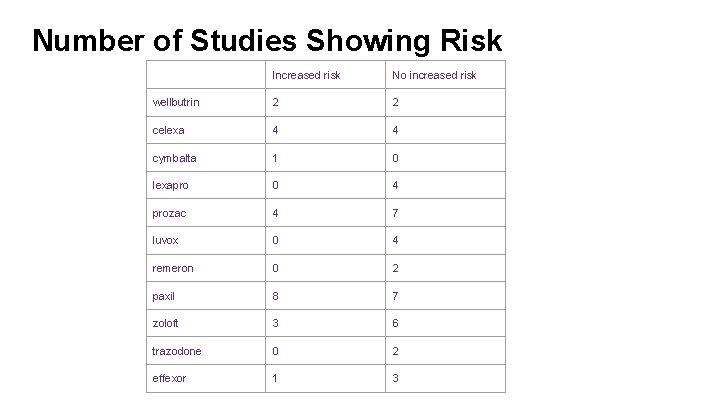
Task: Select the 'No increased risk' column header
Action: click(x=434, y=75)
